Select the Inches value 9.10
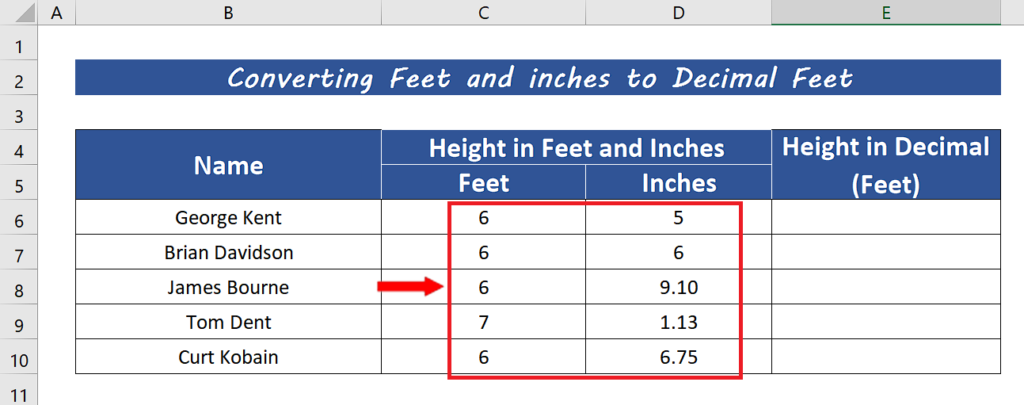The height and width of the screenshot is (405, 1024). pos(679,287)
